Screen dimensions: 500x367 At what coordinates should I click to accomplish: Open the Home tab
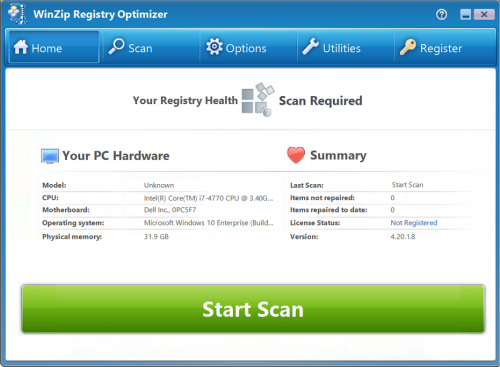[x=53, y=47]
